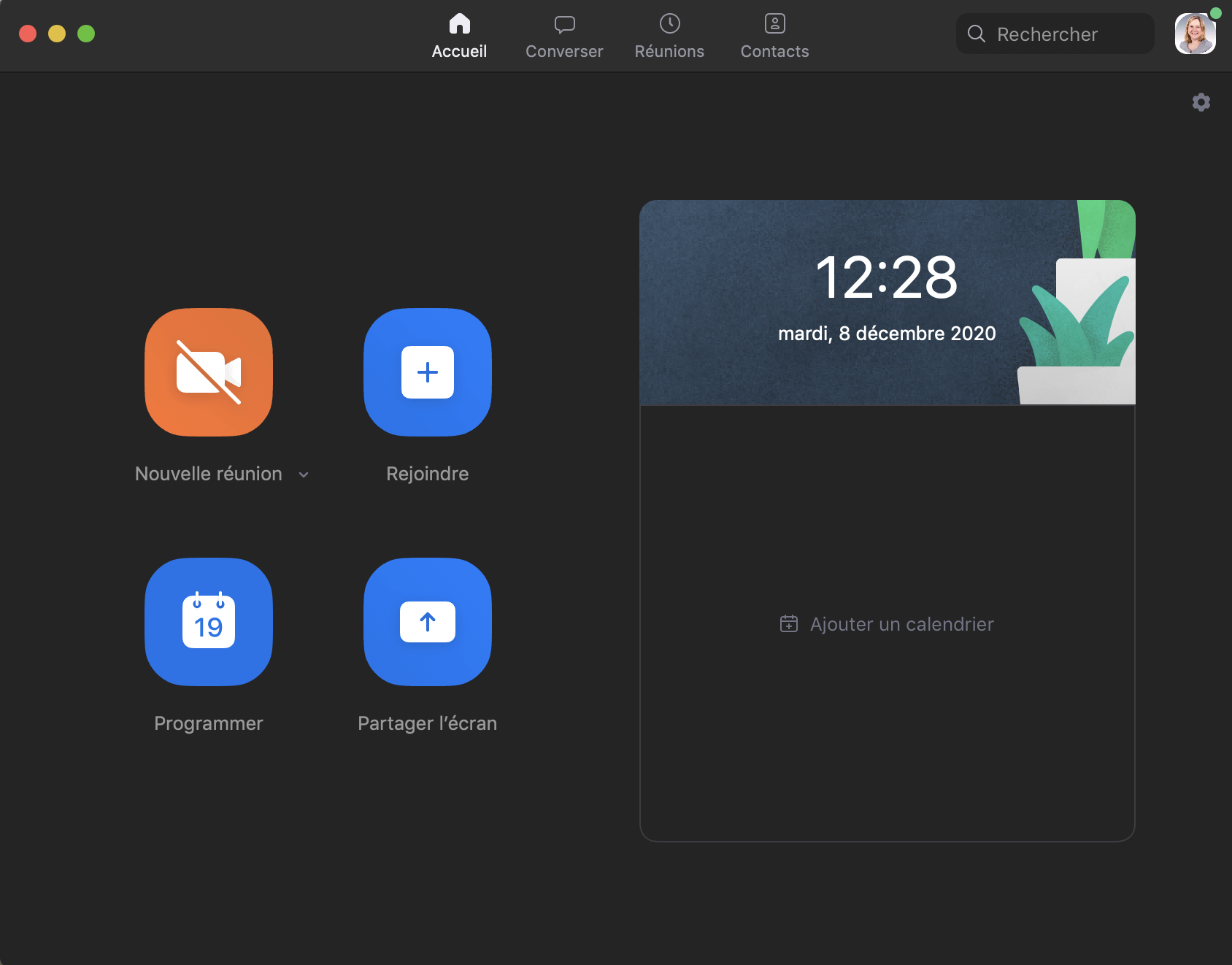Expand the Nouvelle réunion options chevron
The width and height of the screenshot is (1232, 965).
tap(304, 474)
